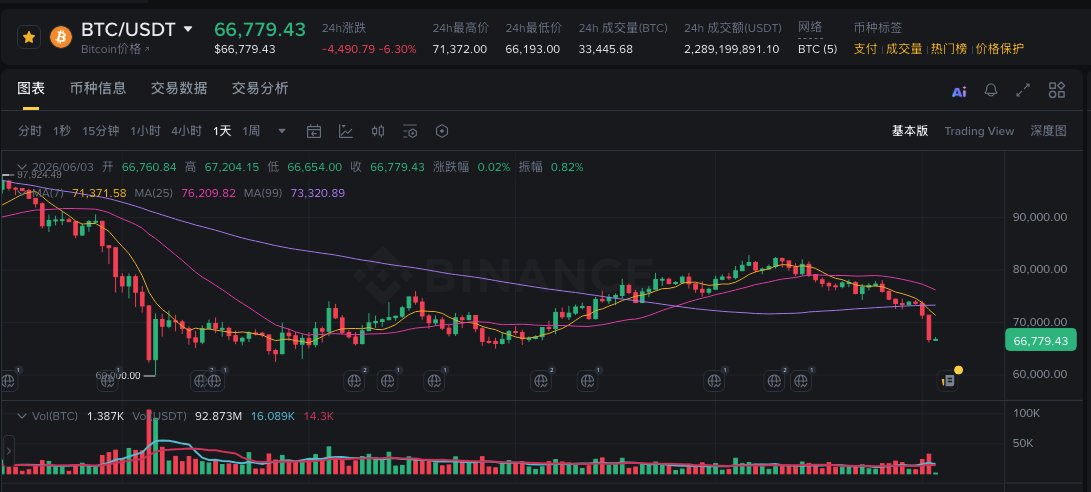The width and height of the screenshot is (1091, 492).
Task: Click the go-to-date calendar icon
Action: point(314,131)
